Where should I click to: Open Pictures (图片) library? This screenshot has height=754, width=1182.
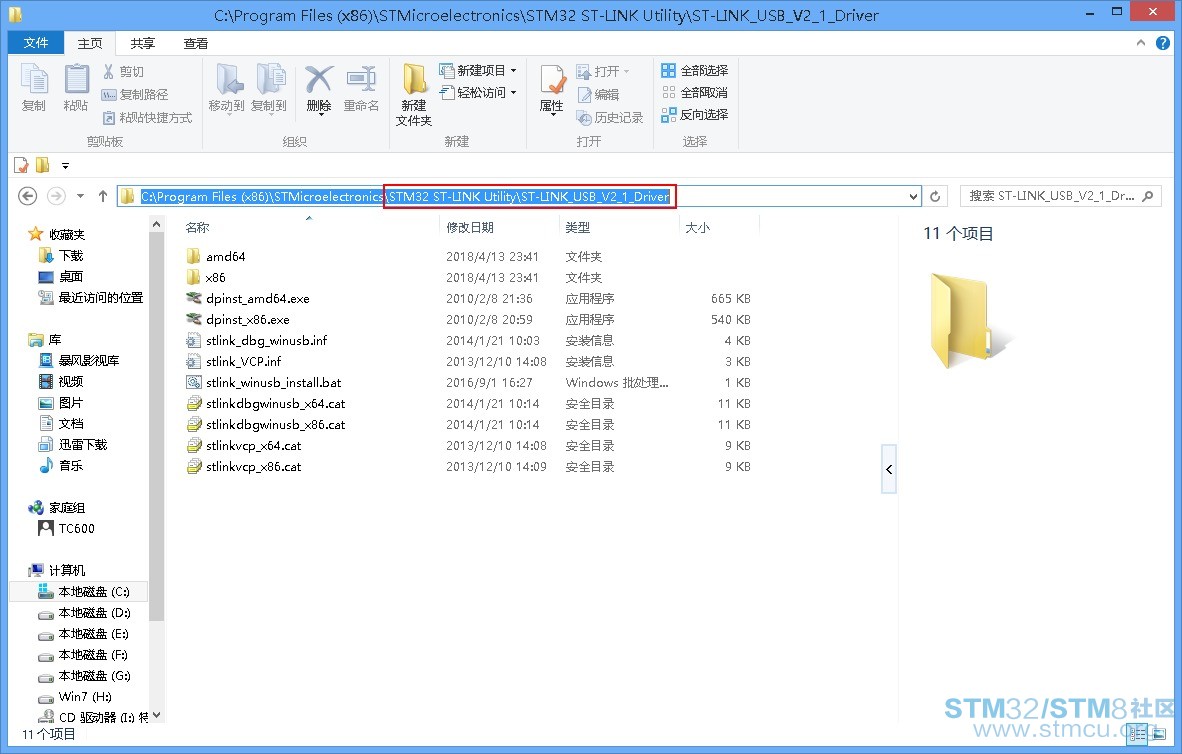(x=71, y=403)
